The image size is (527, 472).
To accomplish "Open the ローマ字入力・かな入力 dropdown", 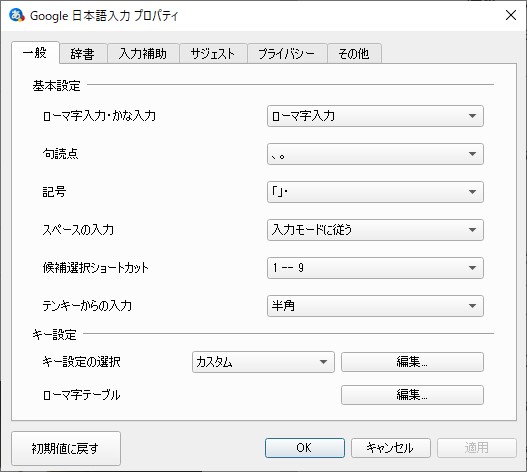I will click(x=375, y=116).
